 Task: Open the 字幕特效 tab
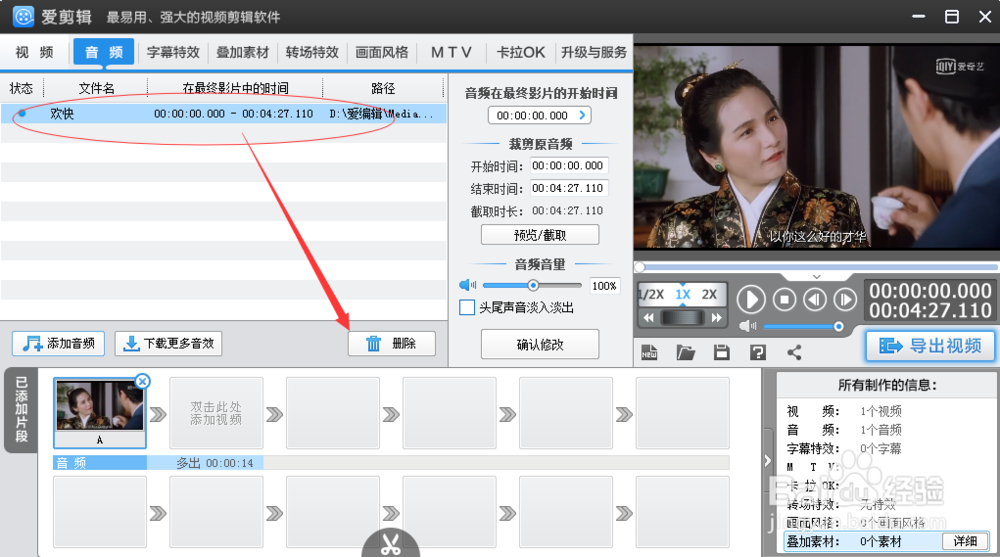coord(173,52)
